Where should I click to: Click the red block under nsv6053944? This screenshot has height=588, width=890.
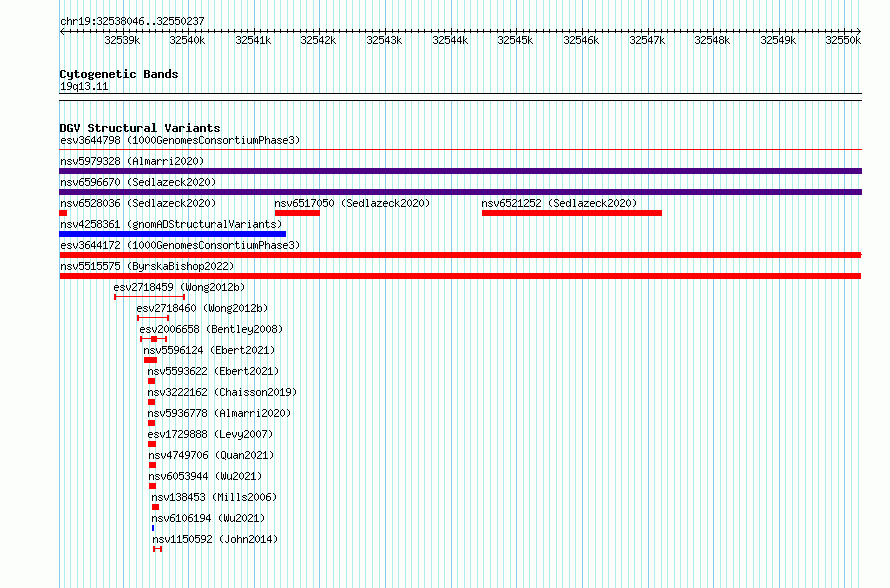pyautogui.click(x=153, y=486)
